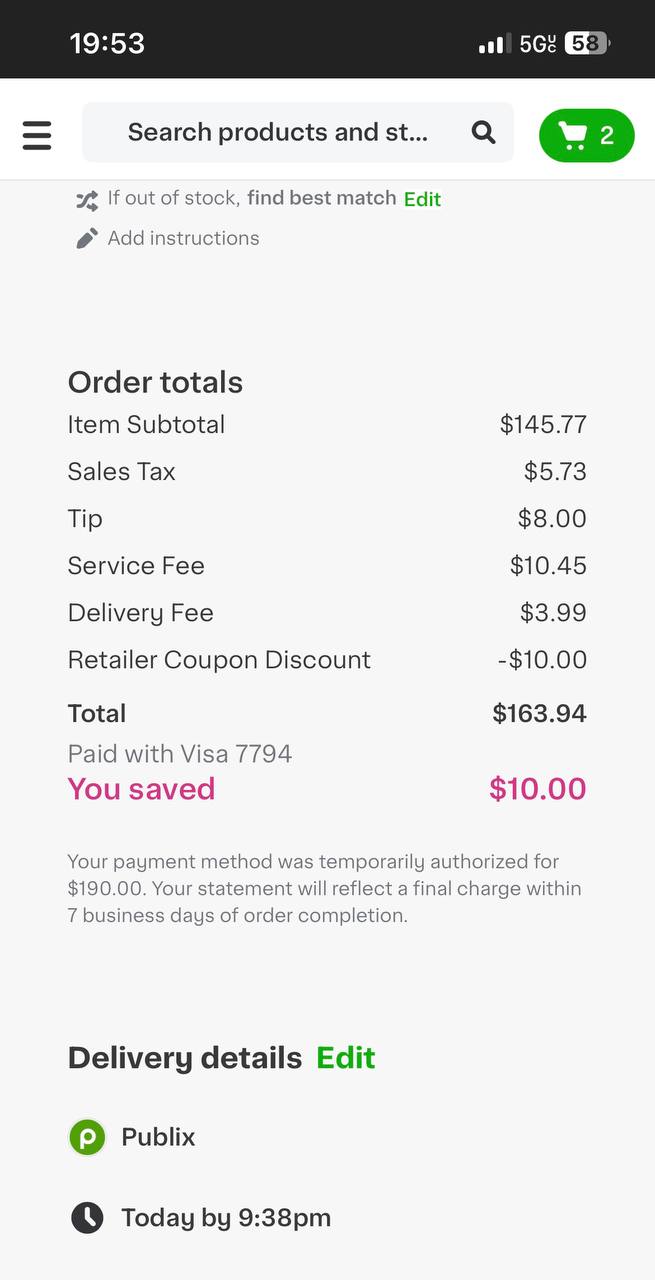Tap Add instructions

pyautogui.click(x=183, y=238)
